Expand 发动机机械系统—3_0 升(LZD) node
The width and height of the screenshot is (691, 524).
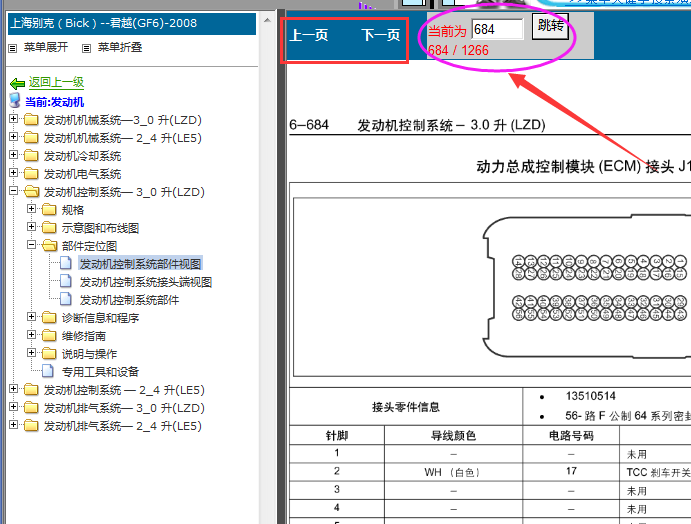pos(14,119)
